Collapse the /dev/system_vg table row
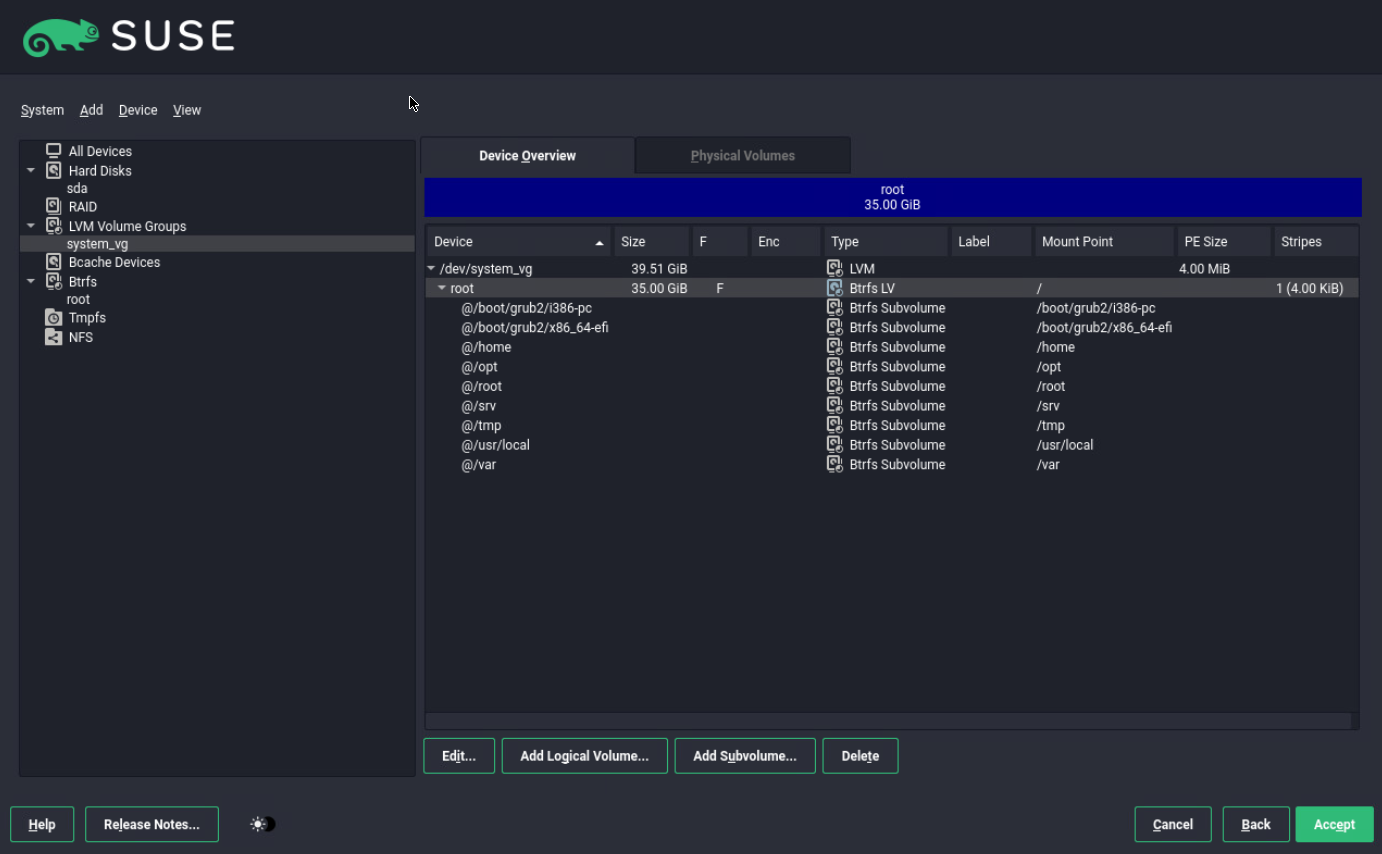This screenshot has width=1382, height=854. tap(432, 269)
